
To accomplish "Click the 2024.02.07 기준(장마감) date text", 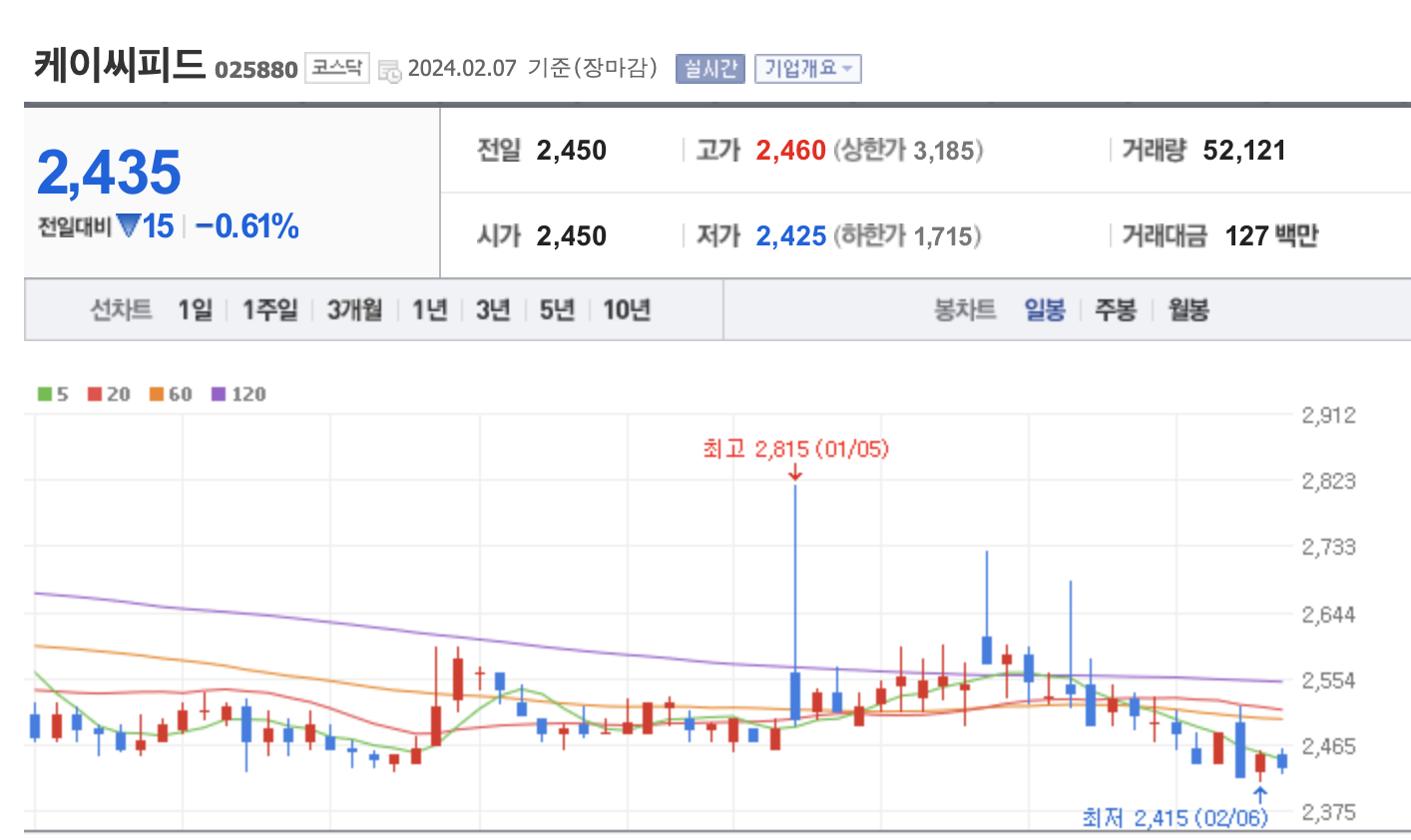I will click(x=533, y=68).
